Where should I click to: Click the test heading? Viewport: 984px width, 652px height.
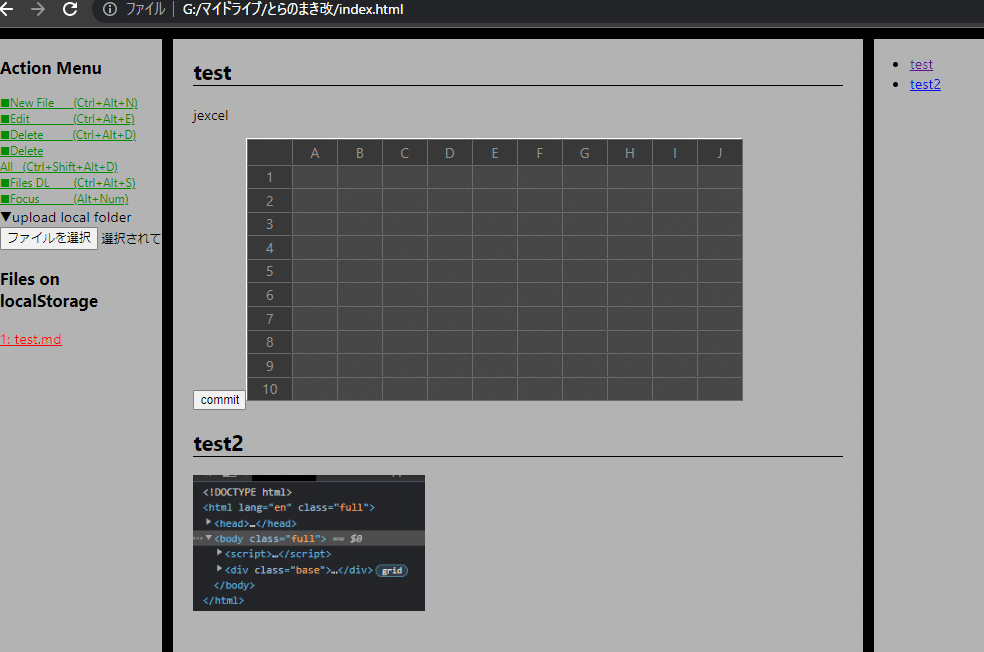pyautogui.click(x=212, y=73)
